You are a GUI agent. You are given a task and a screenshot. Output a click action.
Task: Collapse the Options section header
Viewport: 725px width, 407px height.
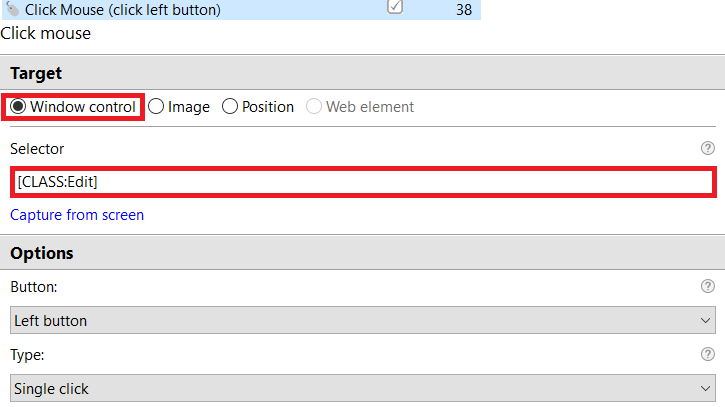pos(362,253)
